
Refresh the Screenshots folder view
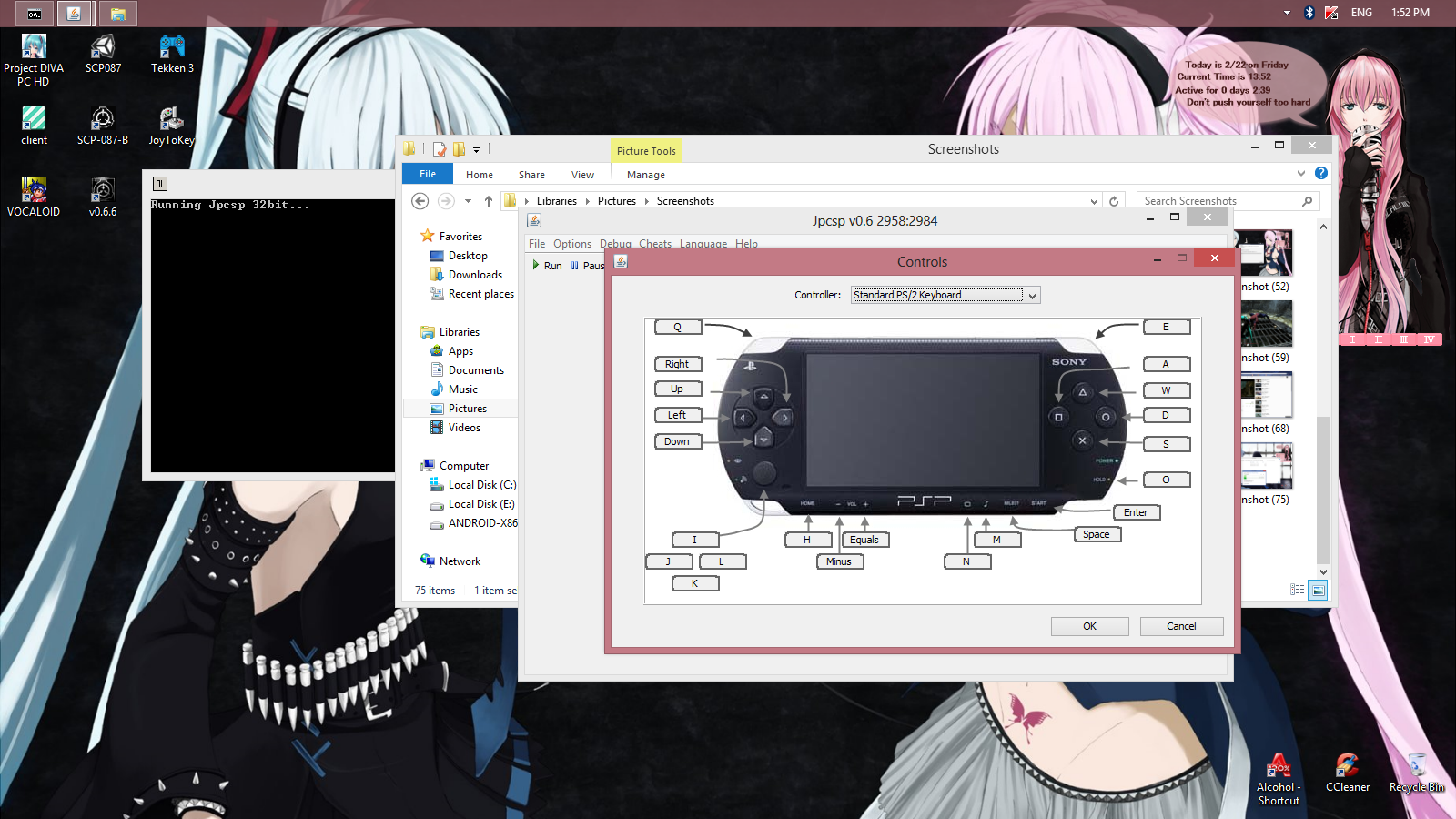click(x=1114, y=201)
